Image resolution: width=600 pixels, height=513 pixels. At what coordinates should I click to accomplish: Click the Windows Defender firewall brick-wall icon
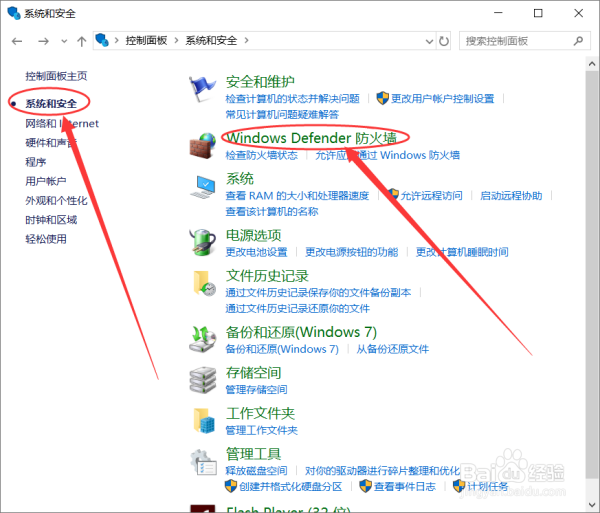pos(202,146)
